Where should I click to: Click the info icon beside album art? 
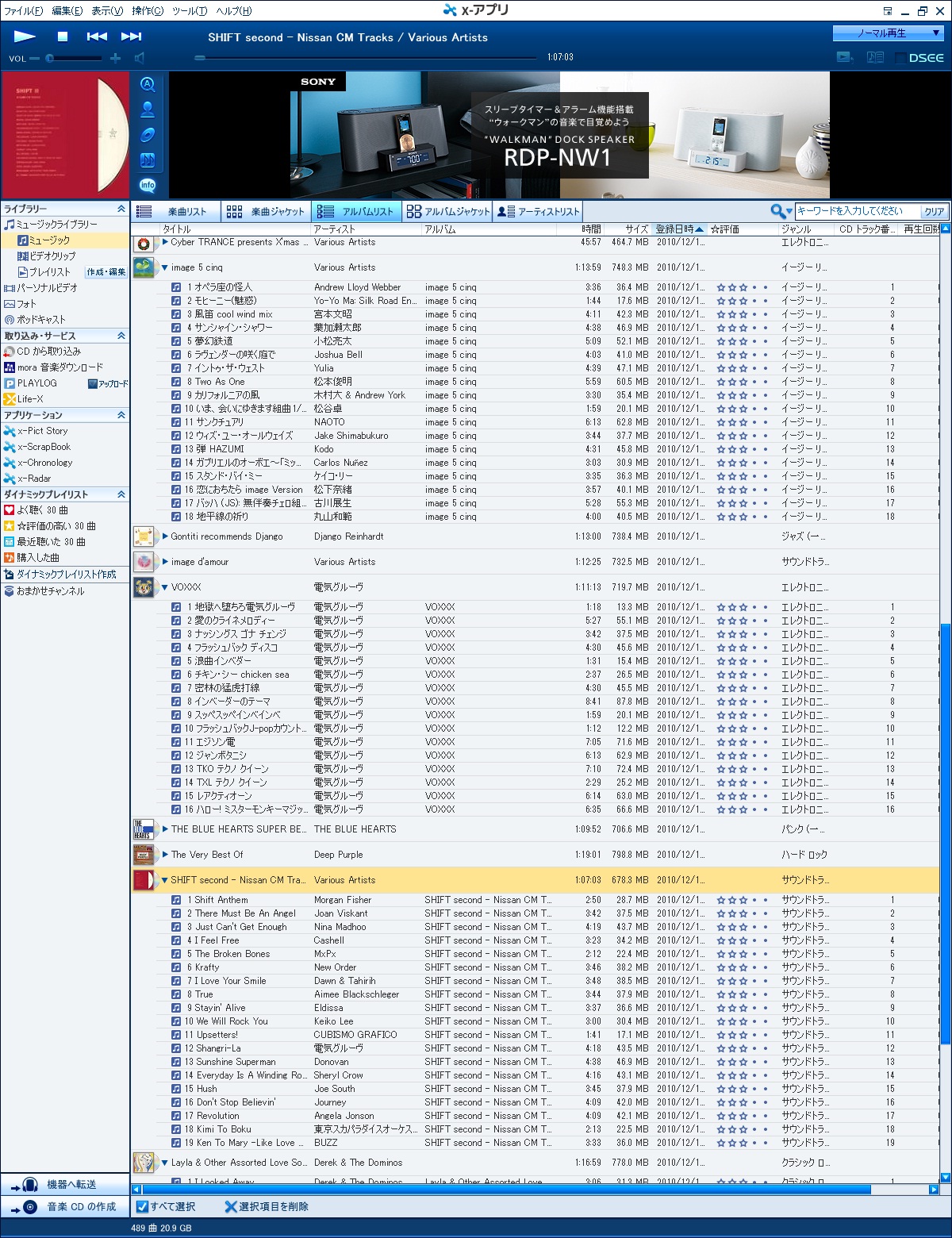pos(148,185)
